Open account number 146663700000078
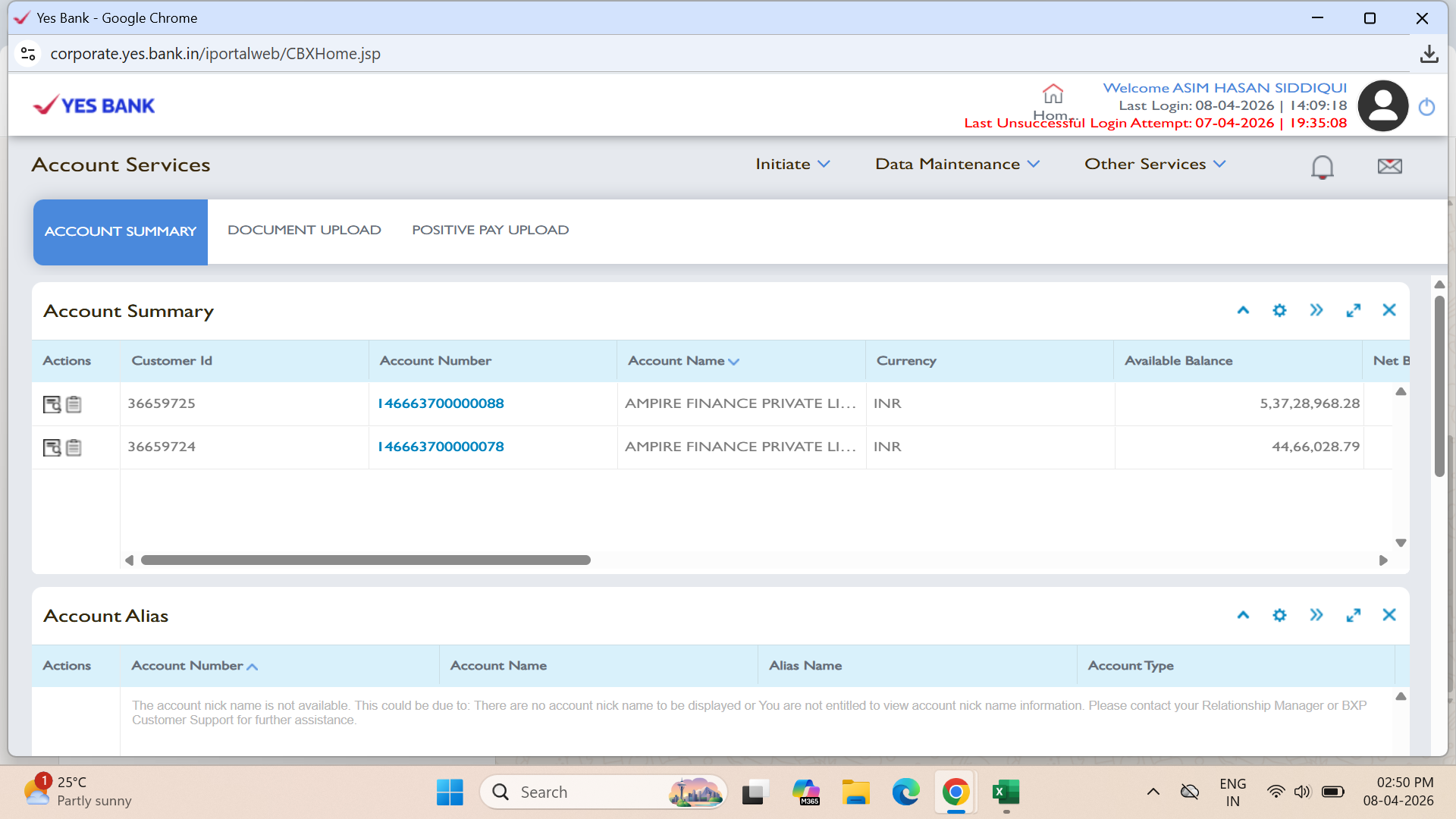 [x=441, y=447]
